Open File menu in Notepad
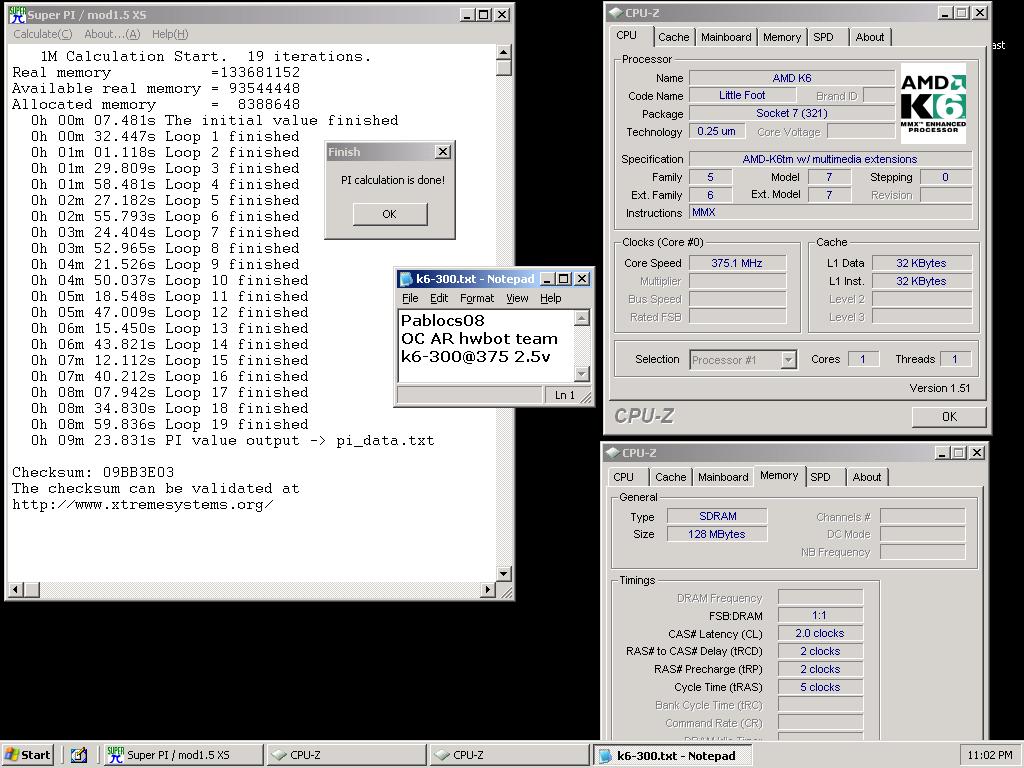 pyautogui.click(x=410, y=298)
